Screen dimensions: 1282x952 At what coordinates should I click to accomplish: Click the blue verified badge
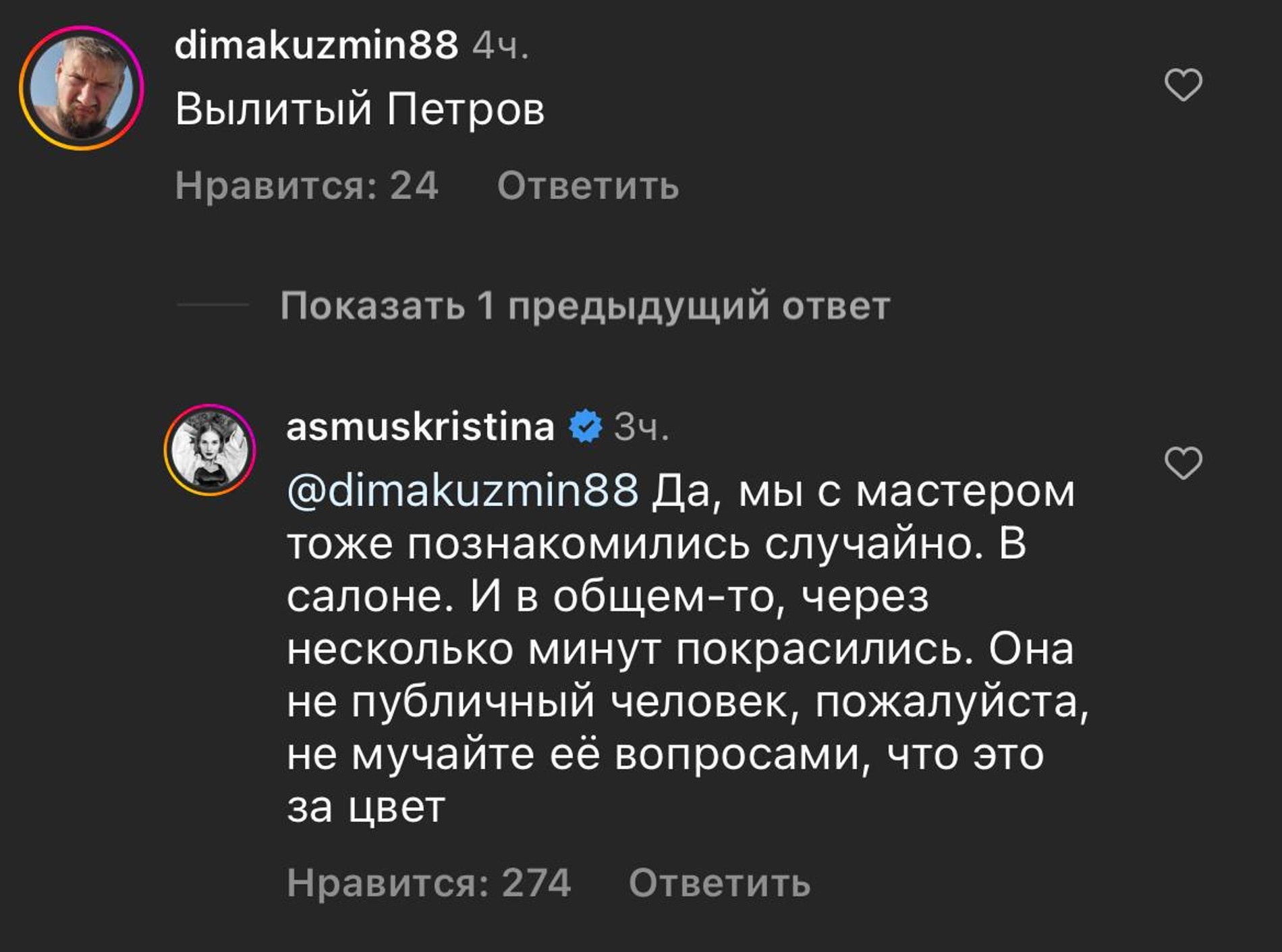584,426
